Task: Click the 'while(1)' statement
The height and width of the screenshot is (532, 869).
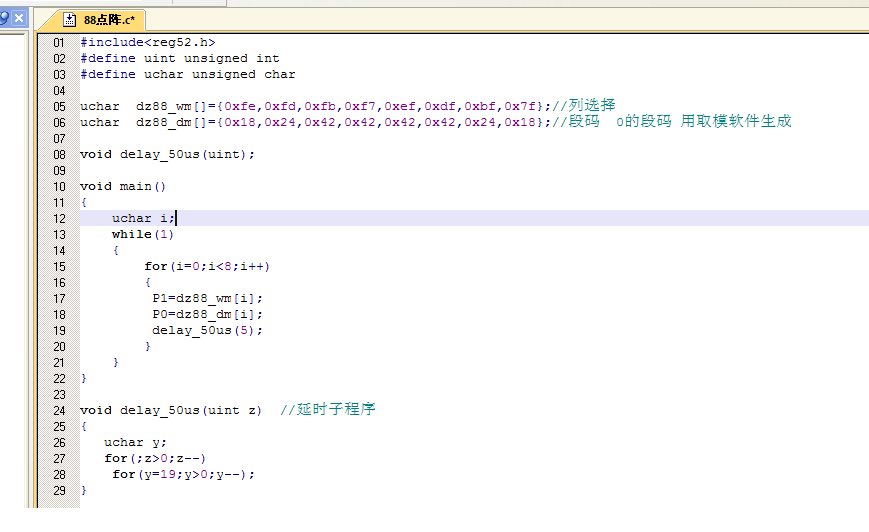Action: [143, 234]
